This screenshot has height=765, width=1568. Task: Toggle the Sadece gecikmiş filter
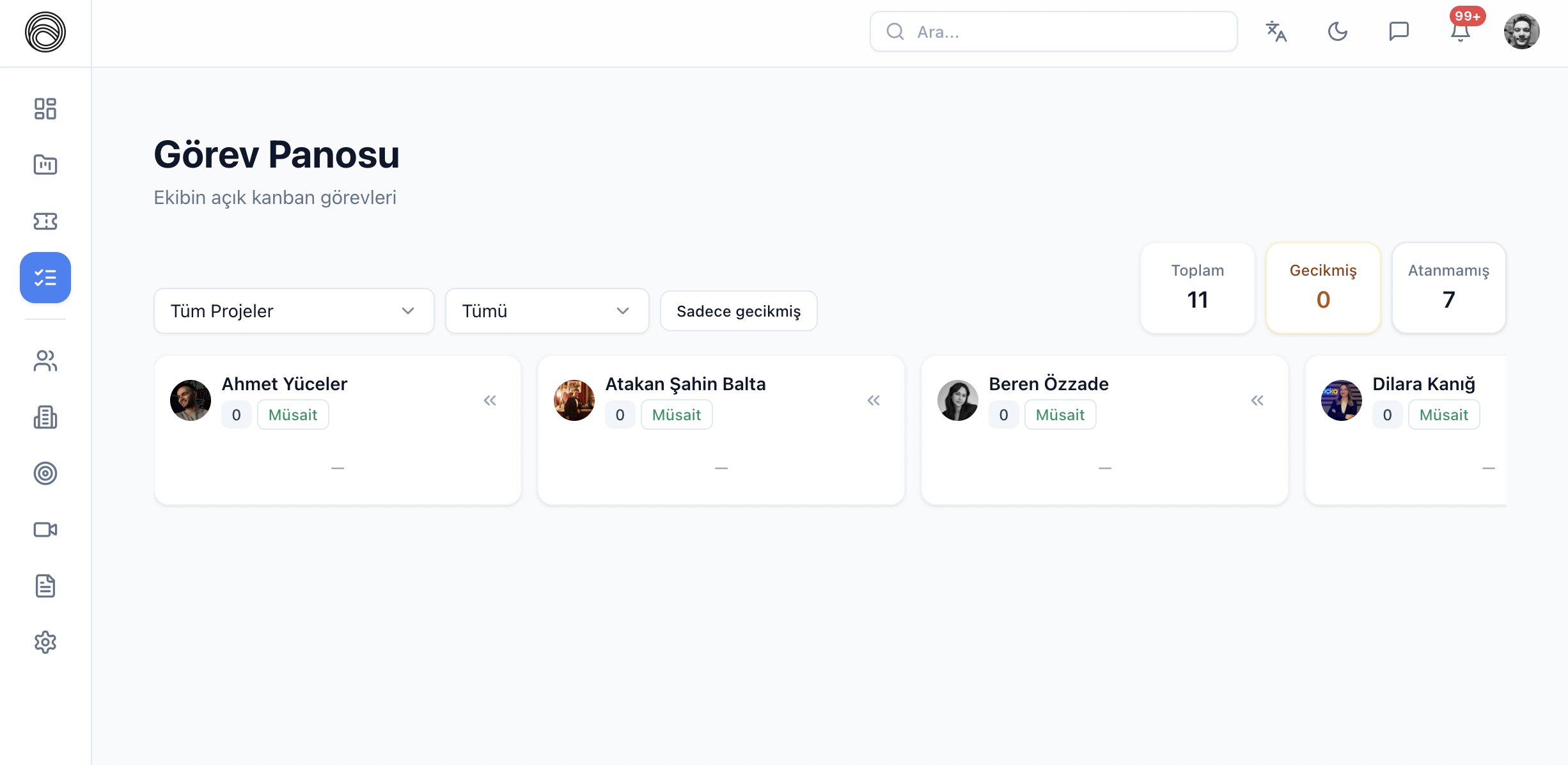coord(739,311)
